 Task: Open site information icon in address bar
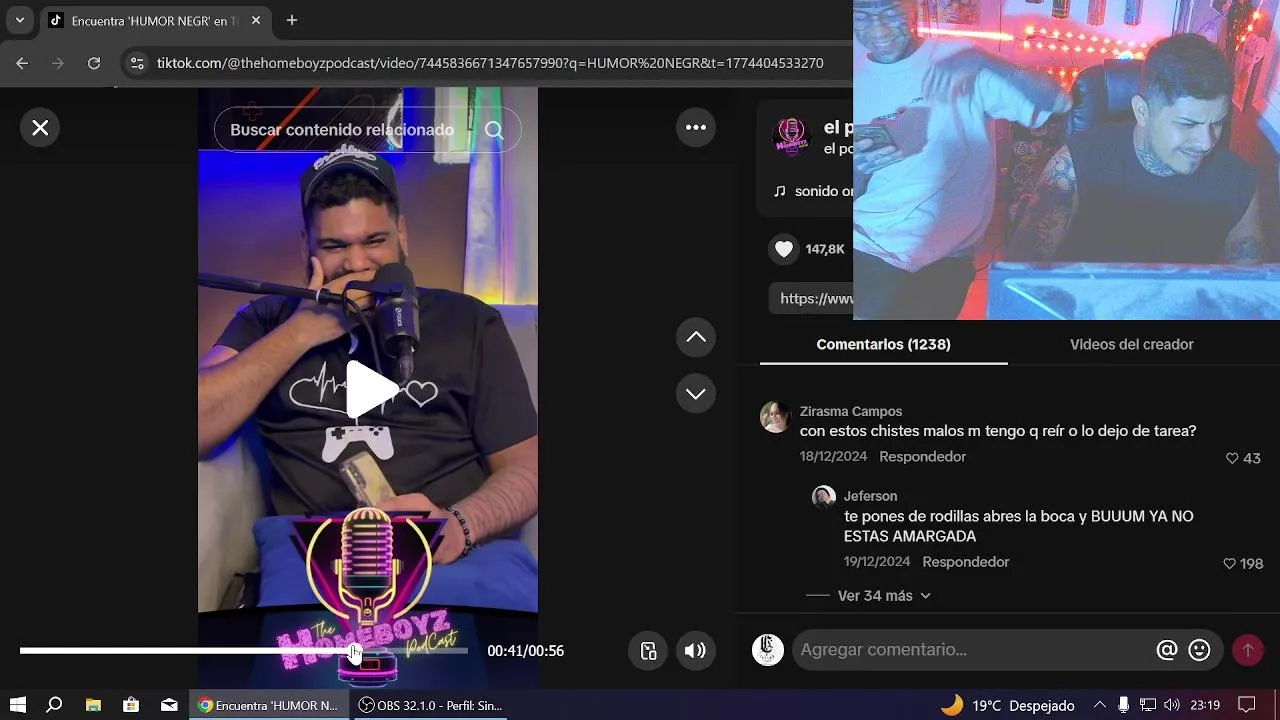[137, 63]
